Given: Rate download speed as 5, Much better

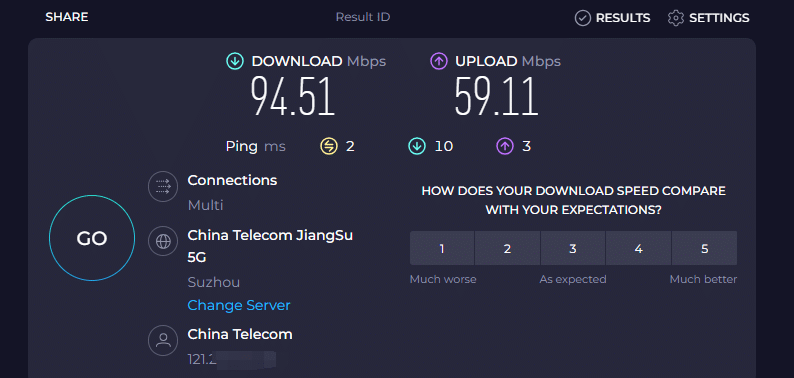Looking at the screenshot, I should [x=704, y=248].
